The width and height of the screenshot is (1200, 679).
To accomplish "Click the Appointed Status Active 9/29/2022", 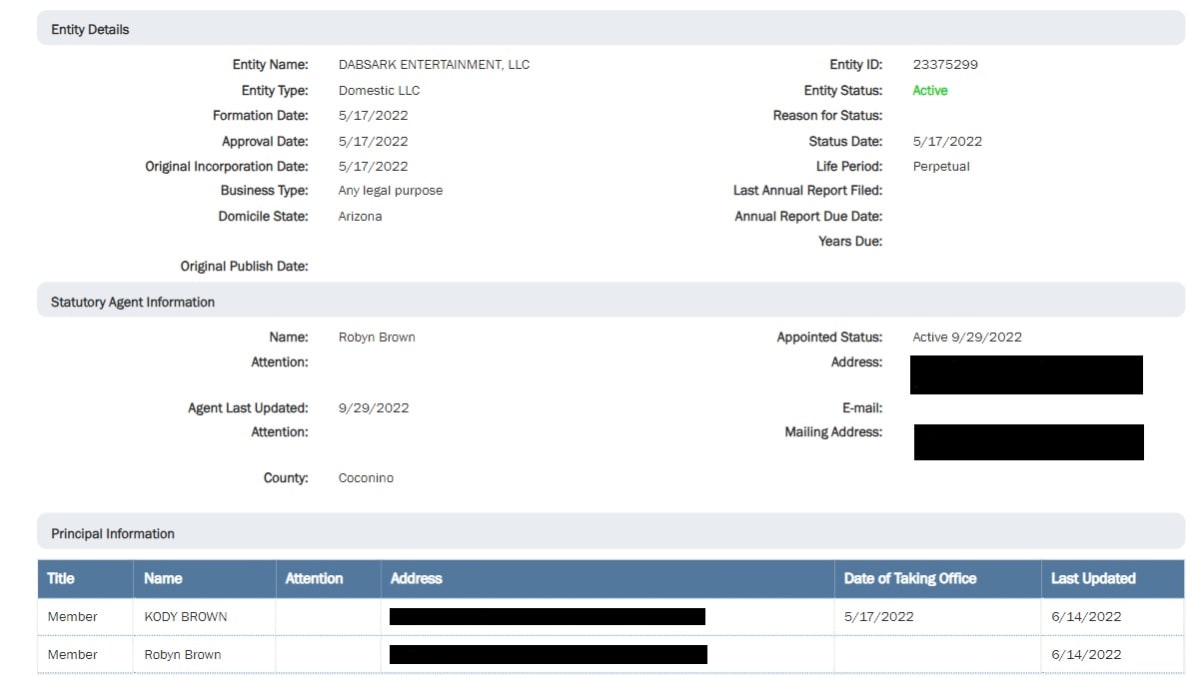I will [965, 337].
